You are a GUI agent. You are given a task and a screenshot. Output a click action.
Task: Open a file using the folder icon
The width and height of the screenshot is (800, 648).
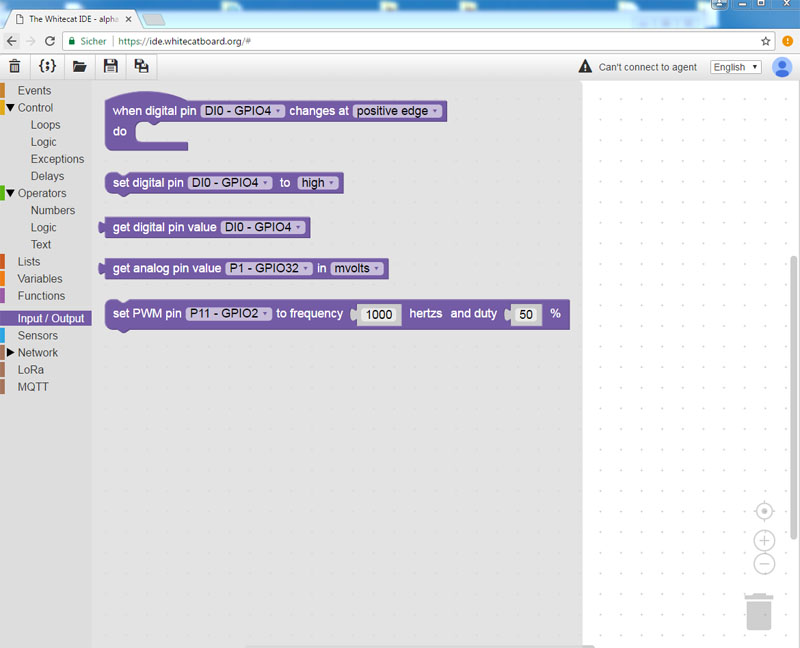79,66
